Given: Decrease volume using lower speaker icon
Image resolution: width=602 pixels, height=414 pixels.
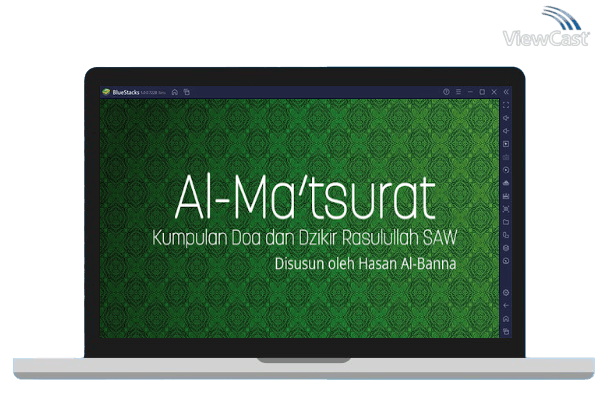Looking at the screenshot, I should (506, 131).
